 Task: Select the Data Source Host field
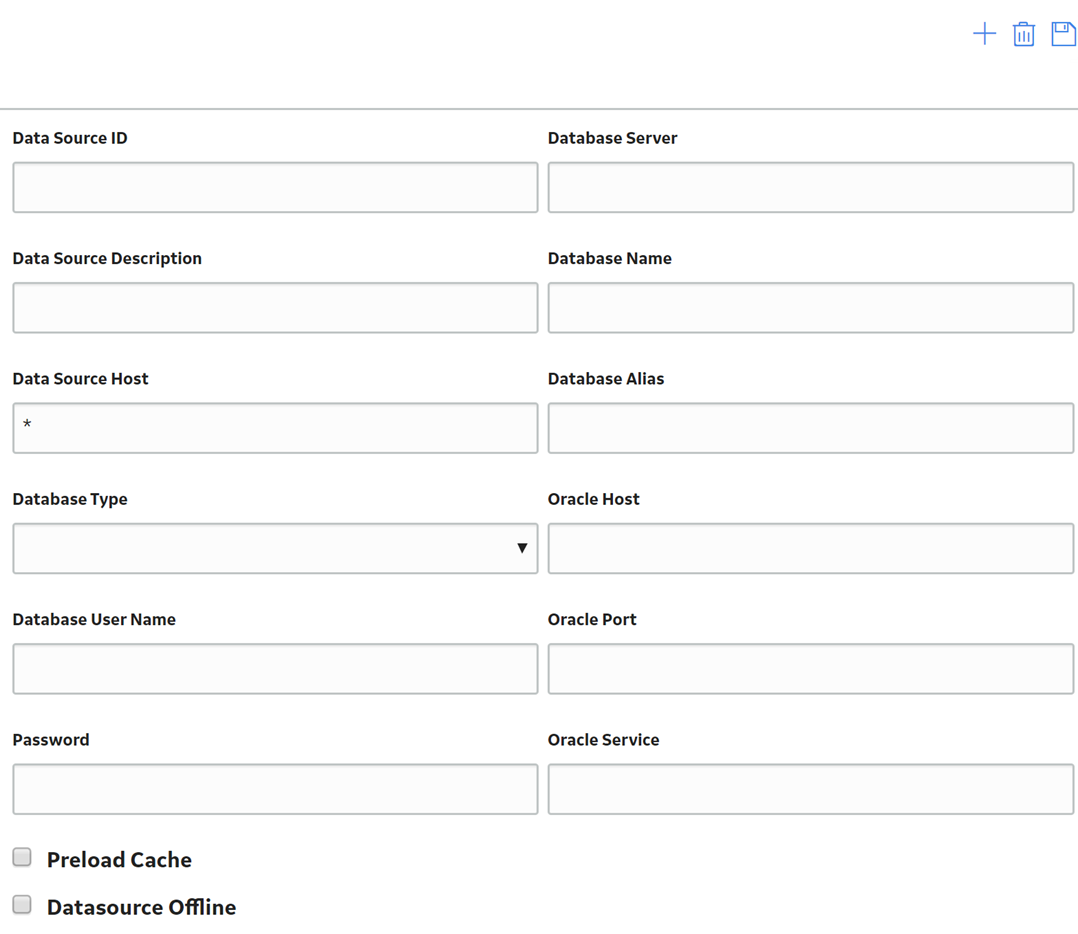tap(275, 428)
